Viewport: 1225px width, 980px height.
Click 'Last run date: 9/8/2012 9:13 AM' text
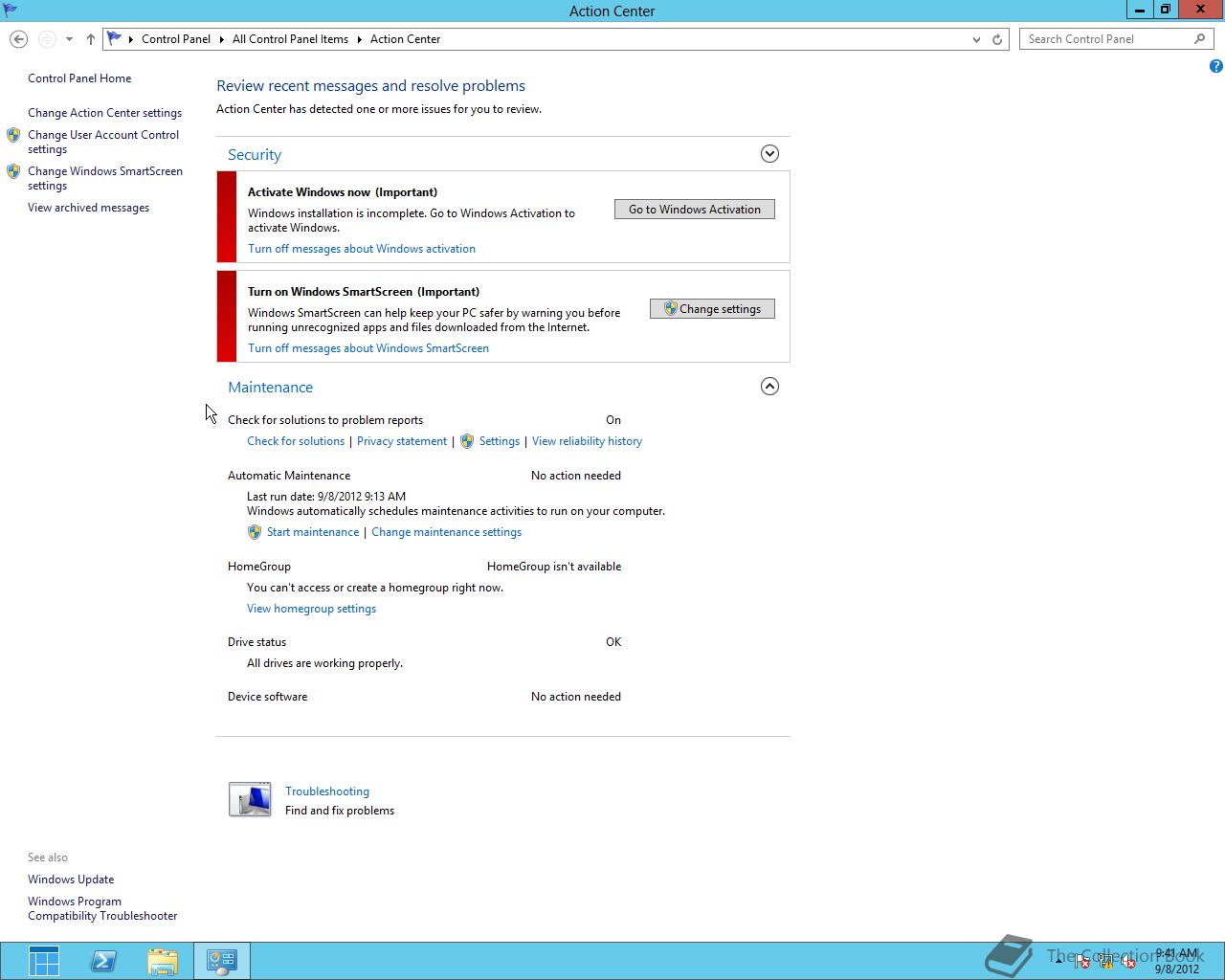tap(326, 497)
